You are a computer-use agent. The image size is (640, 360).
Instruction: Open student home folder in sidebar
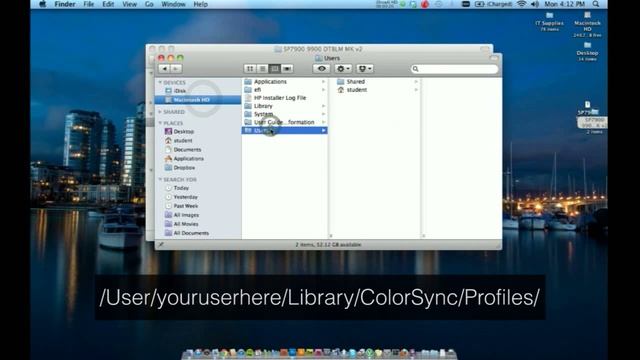pos(182,140)
